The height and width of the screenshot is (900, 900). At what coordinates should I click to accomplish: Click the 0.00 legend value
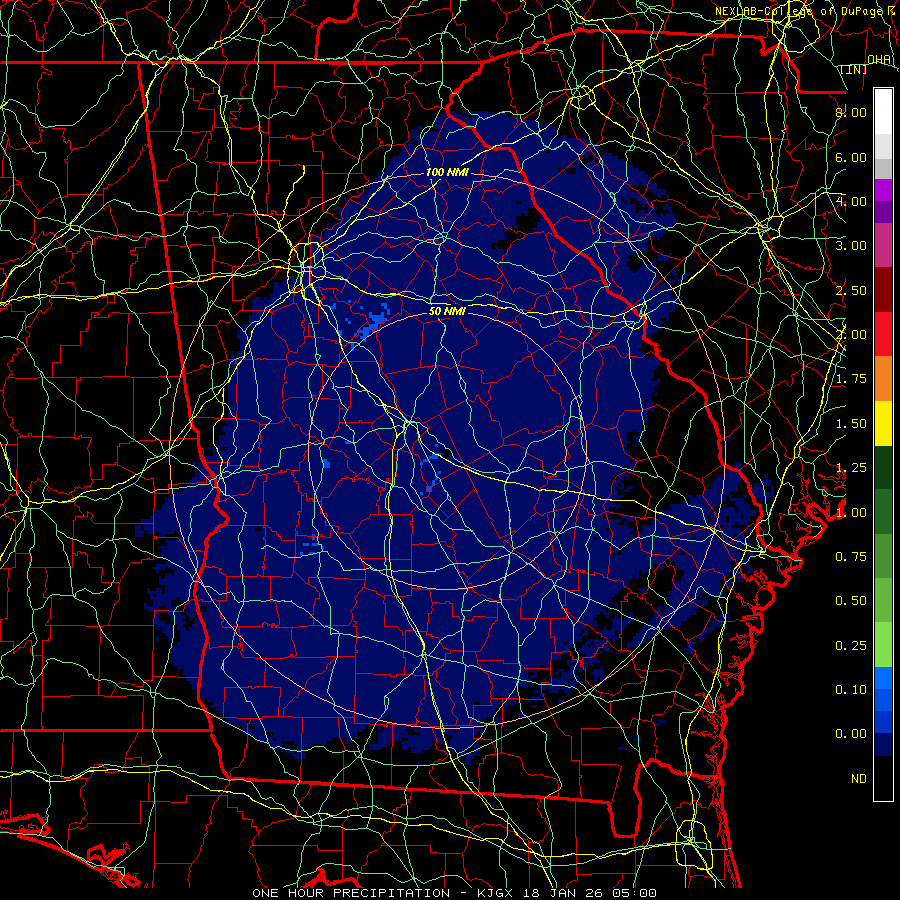point(851,734)
